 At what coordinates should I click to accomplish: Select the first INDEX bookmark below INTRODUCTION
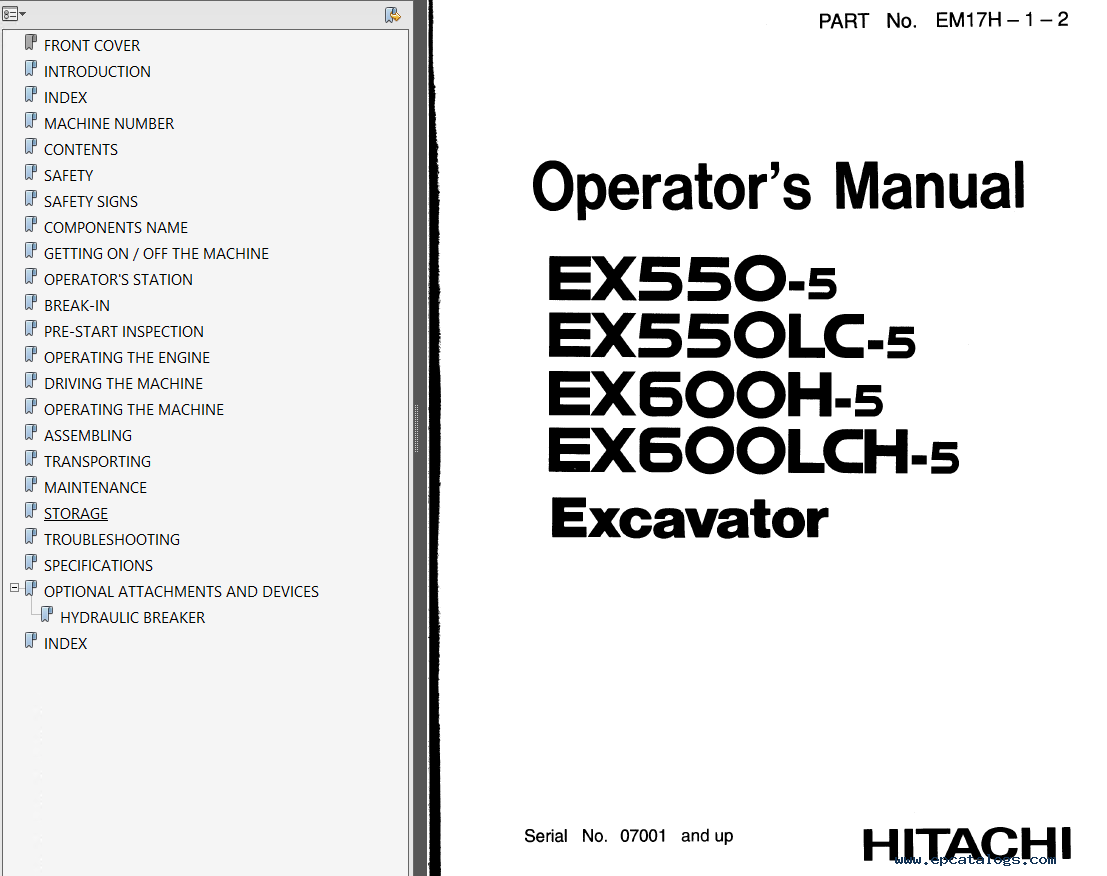coord(66,98)
